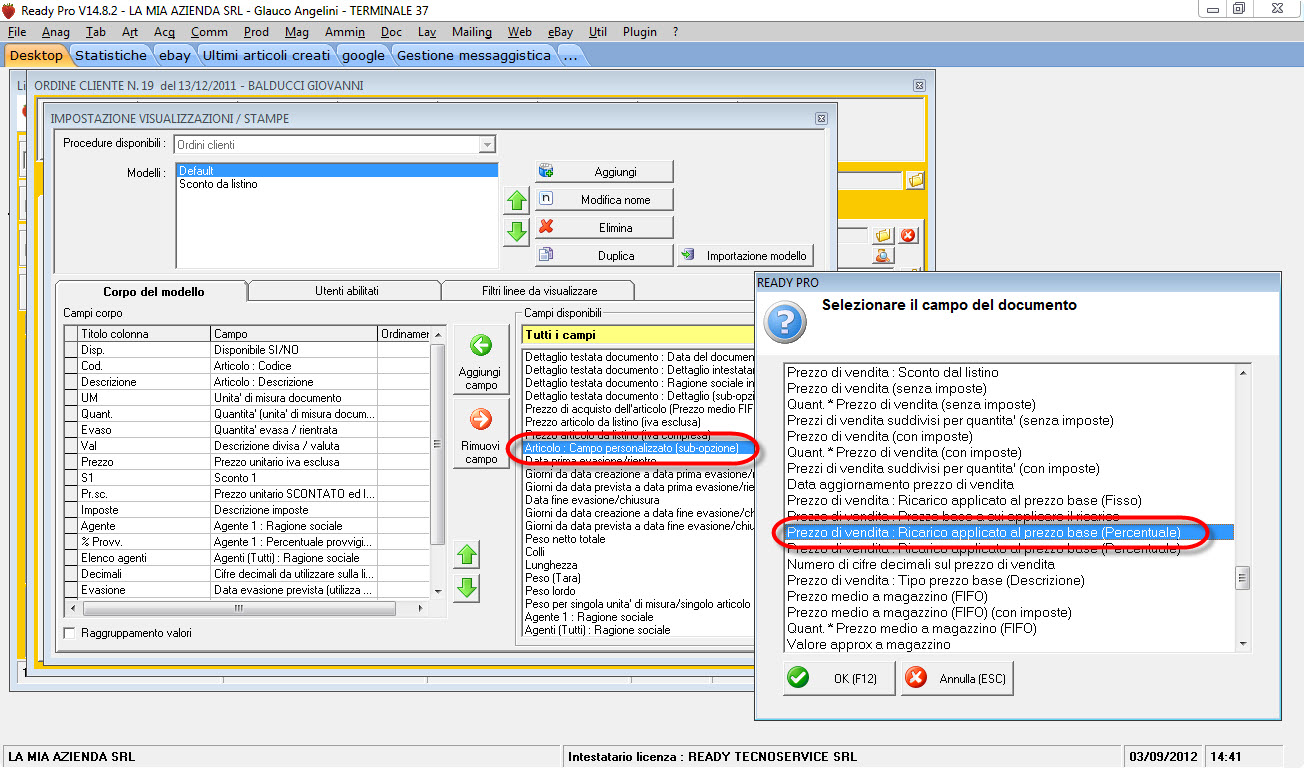Cancel the dialog with Annulla (ESC)

(956, 679)
